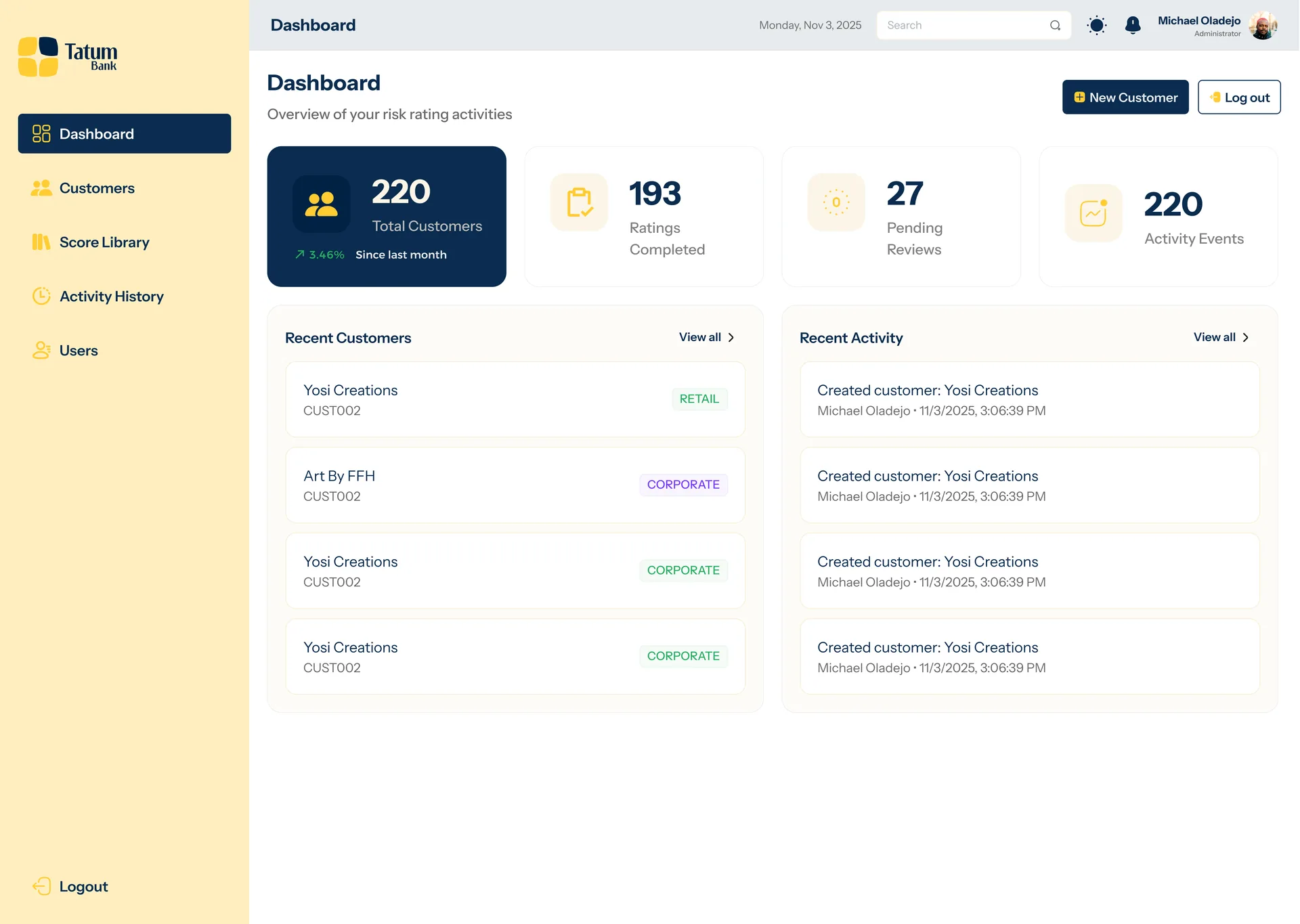Screen dimensions: 1300x924
Task: Toggle the sun light/dark theme icon
Action: (1096, 26)
